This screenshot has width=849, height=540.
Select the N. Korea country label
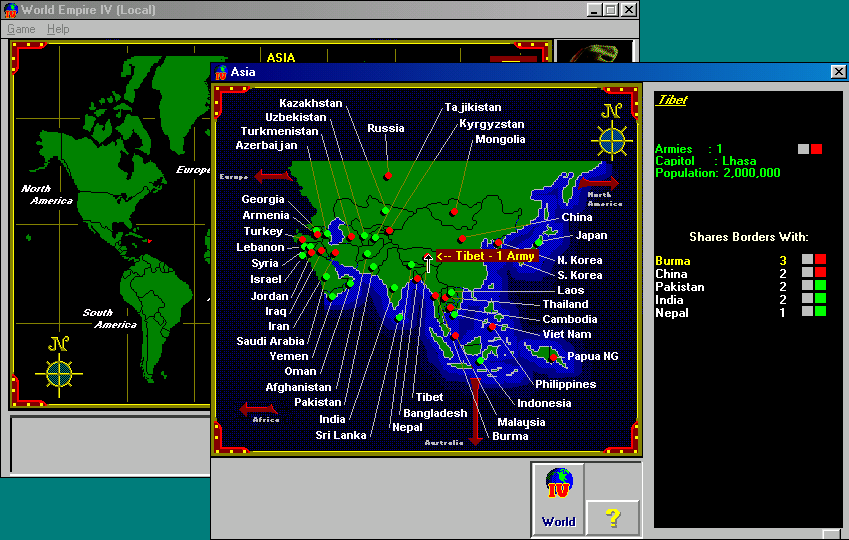tap(580, 260)
